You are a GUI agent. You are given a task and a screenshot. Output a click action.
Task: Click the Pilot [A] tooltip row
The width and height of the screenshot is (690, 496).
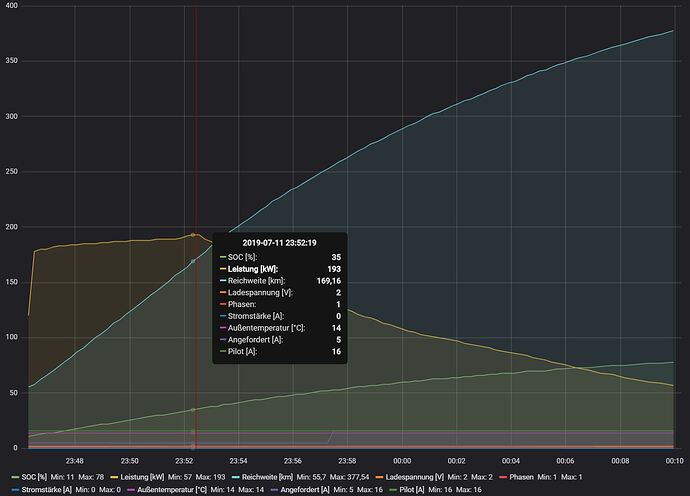point(280,352)
